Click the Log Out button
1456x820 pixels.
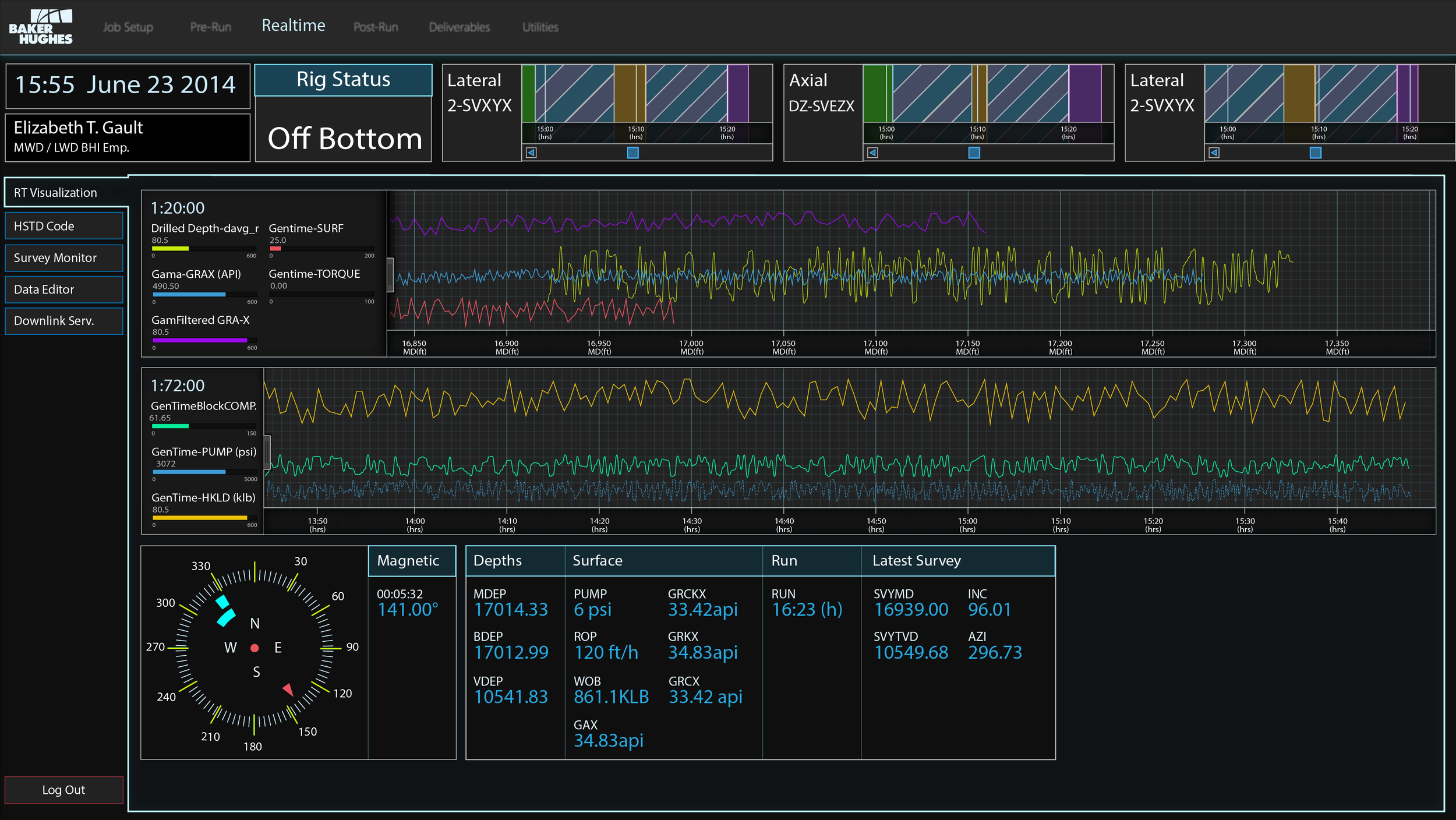[x=64, y=790]
